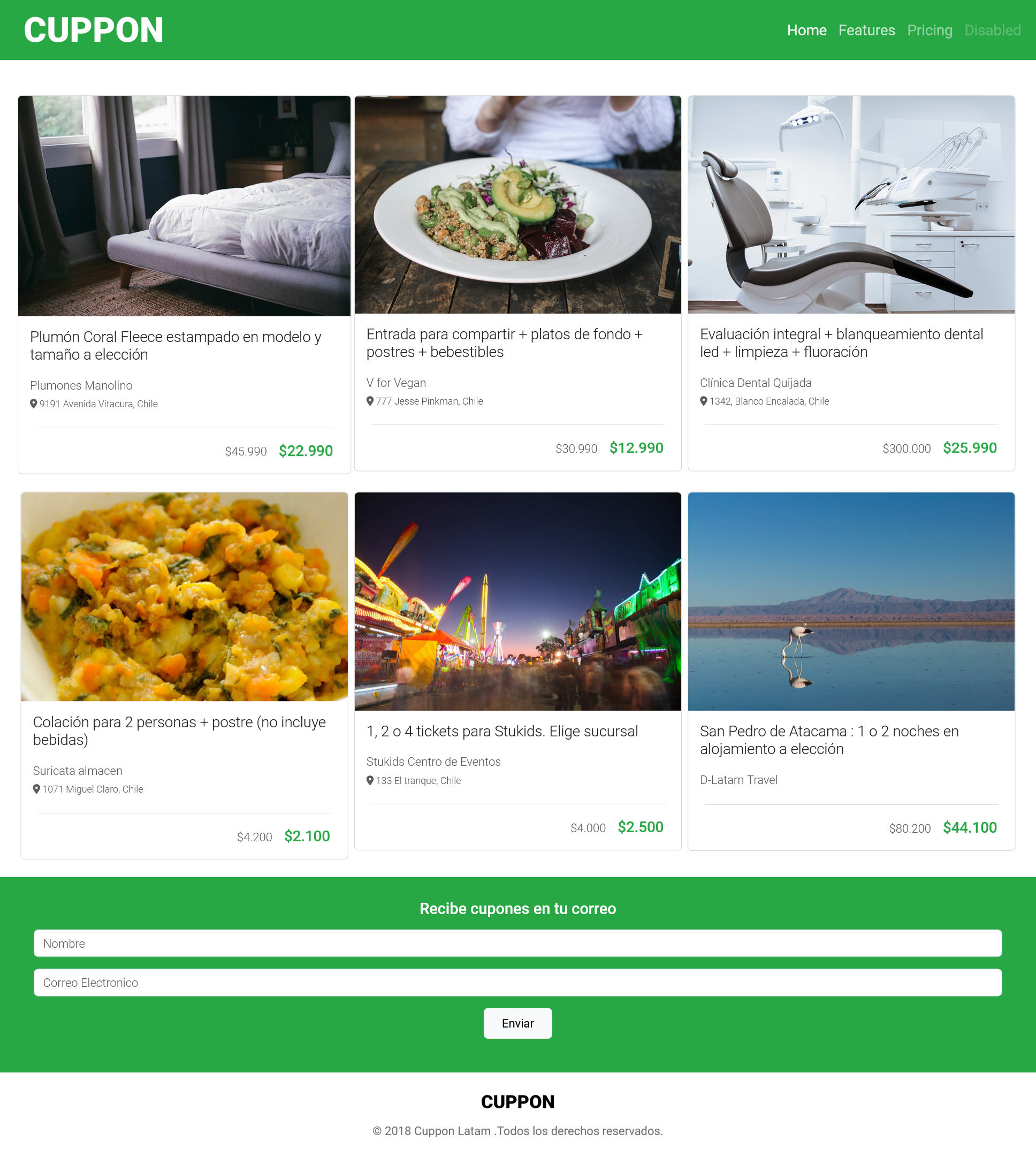
Task: Click the CUPPON logo in the header
Action: point(94,30)
